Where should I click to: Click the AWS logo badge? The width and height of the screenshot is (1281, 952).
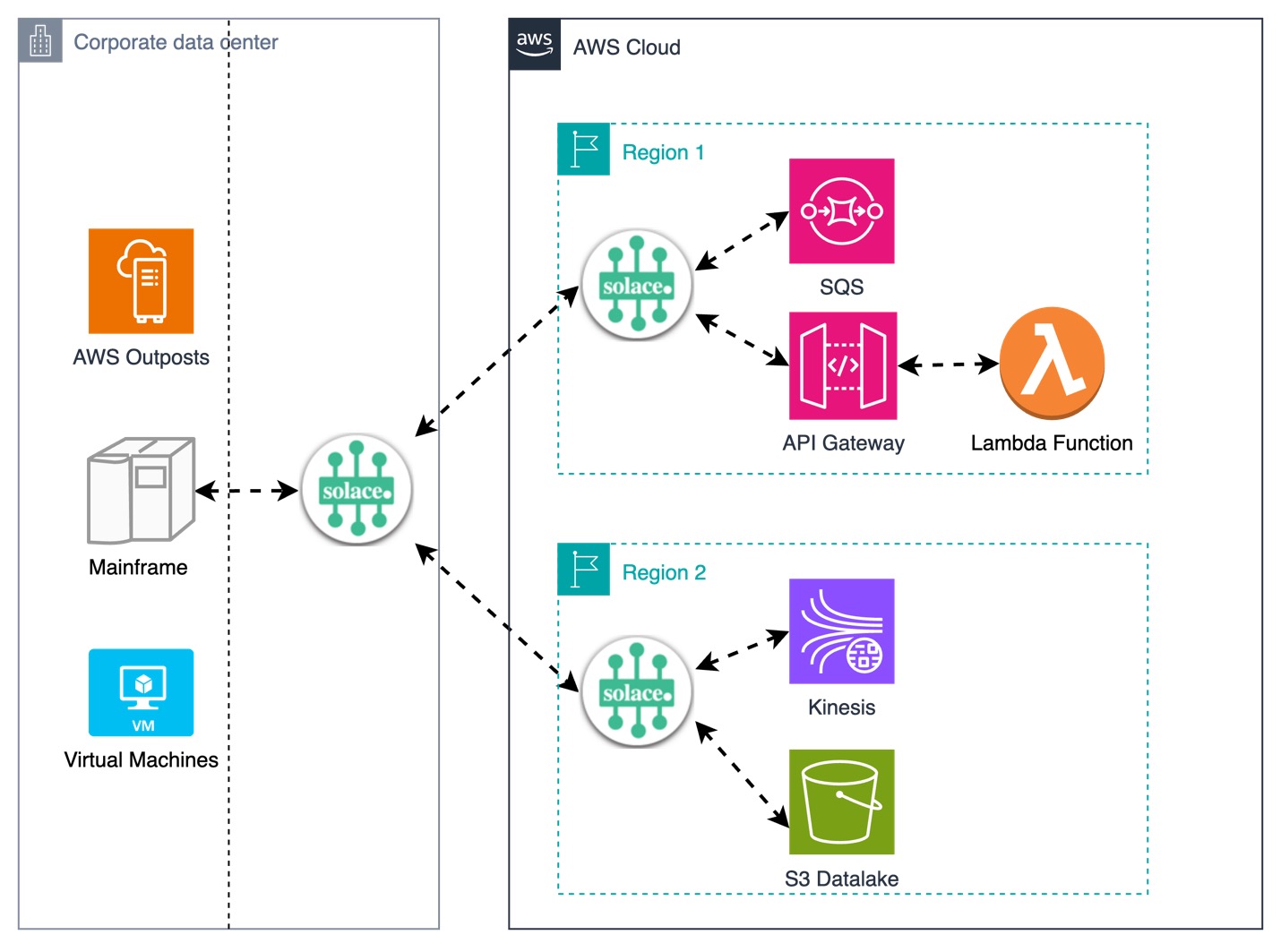coord(535,44)
